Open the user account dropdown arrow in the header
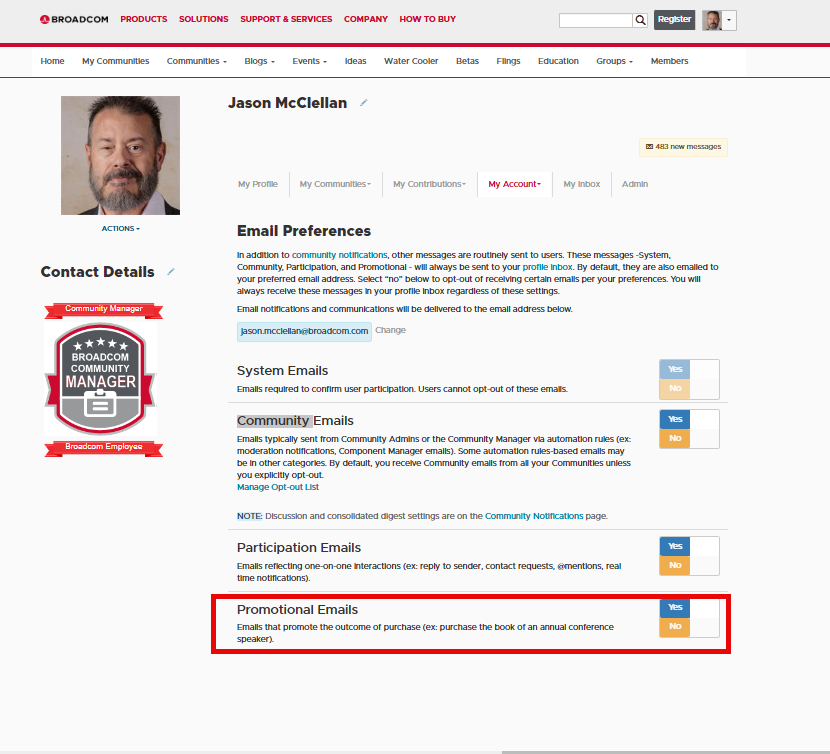Viewport: 830px width, 754px height. click(729, 20)
